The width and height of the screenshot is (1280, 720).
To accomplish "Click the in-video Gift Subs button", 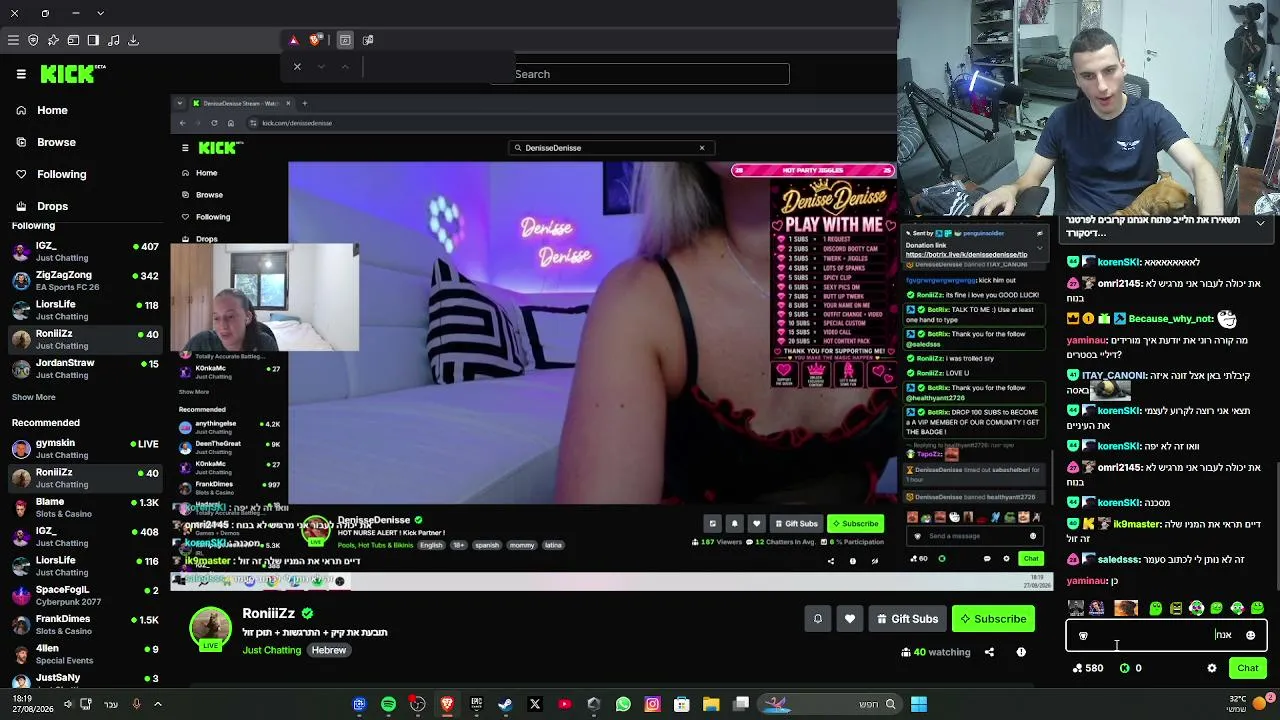I will coord(795,524).
